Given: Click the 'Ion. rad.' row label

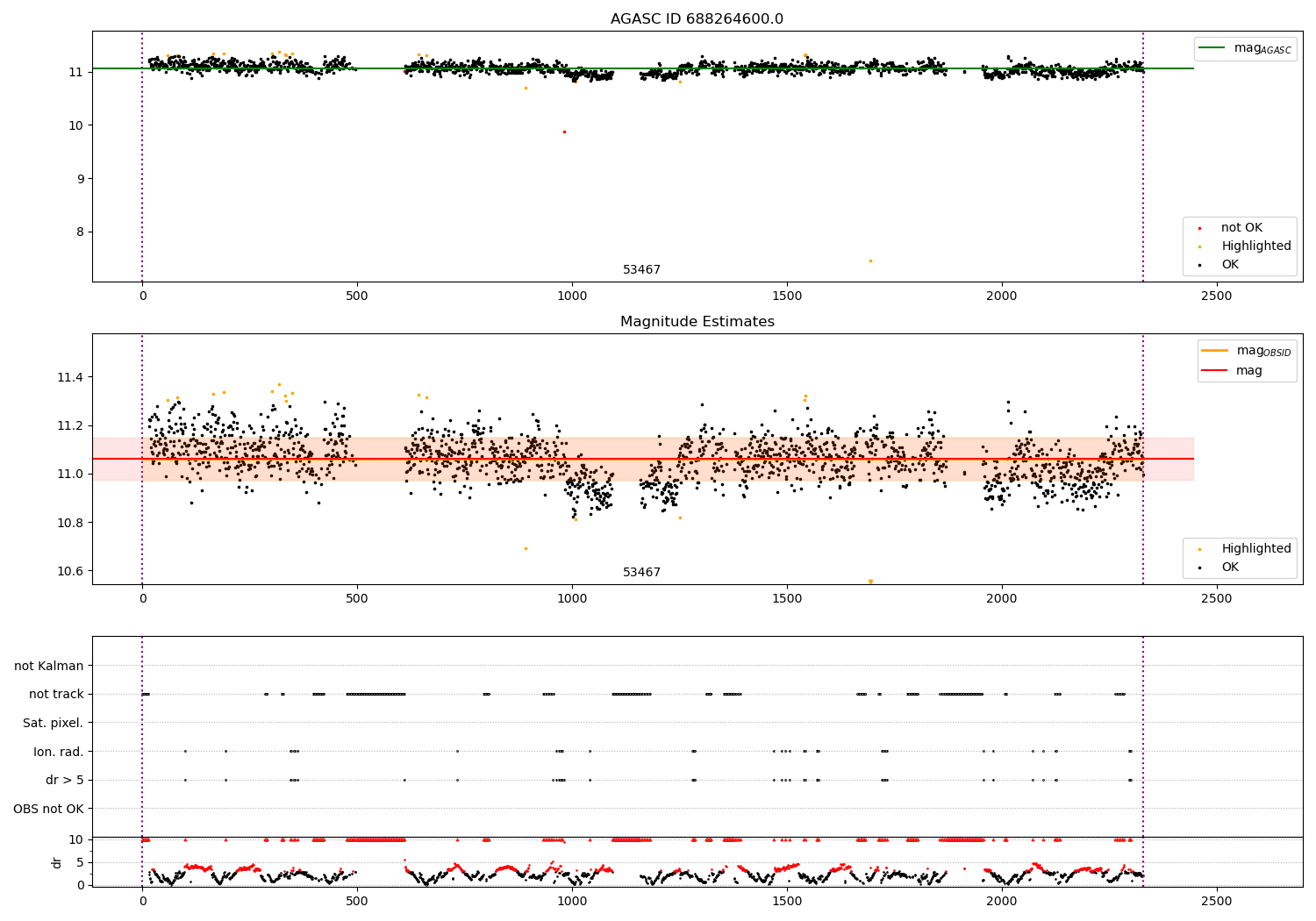Looking at the screenshot, I should (59, 752).
